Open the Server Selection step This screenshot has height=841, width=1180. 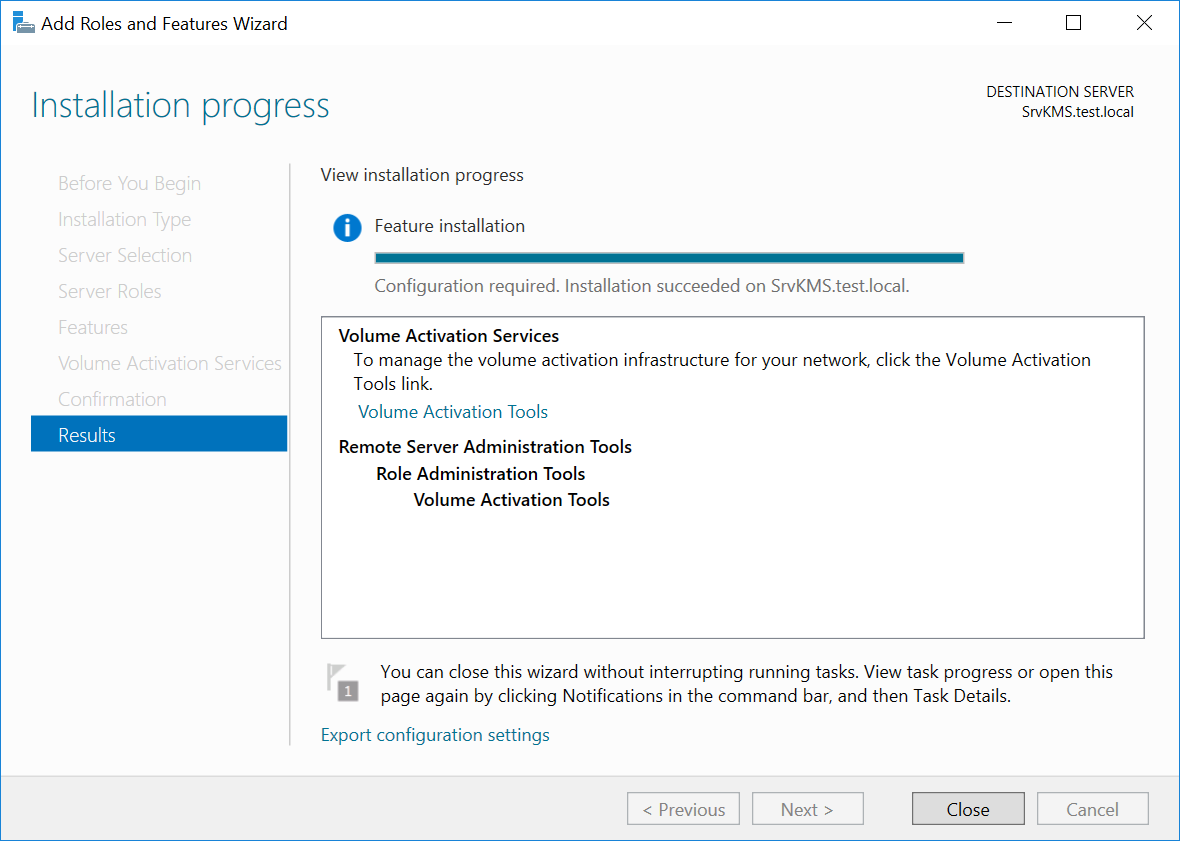click(125, 255)
